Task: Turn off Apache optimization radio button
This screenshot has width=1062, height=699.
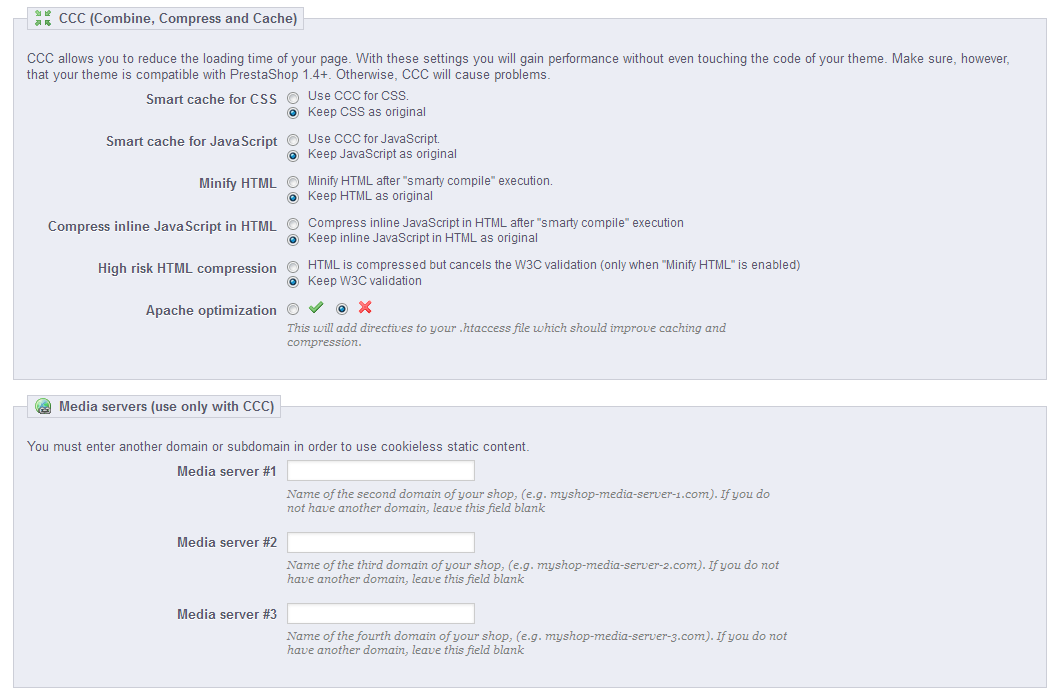Action: (342, 309)
